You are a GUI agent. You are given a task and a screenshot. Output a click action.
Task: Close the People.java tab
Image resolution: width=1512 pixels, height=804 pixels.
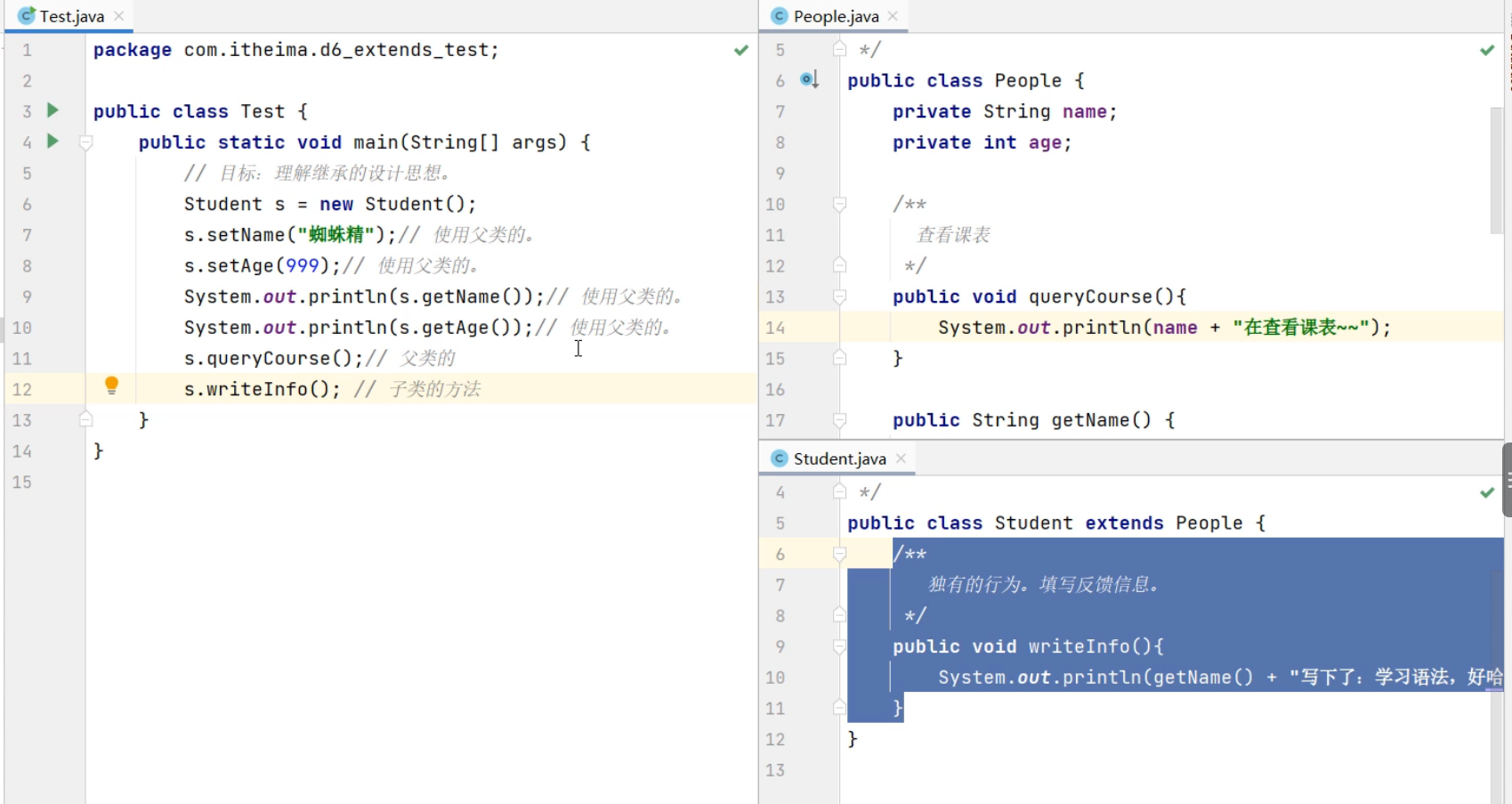(893, 16)
